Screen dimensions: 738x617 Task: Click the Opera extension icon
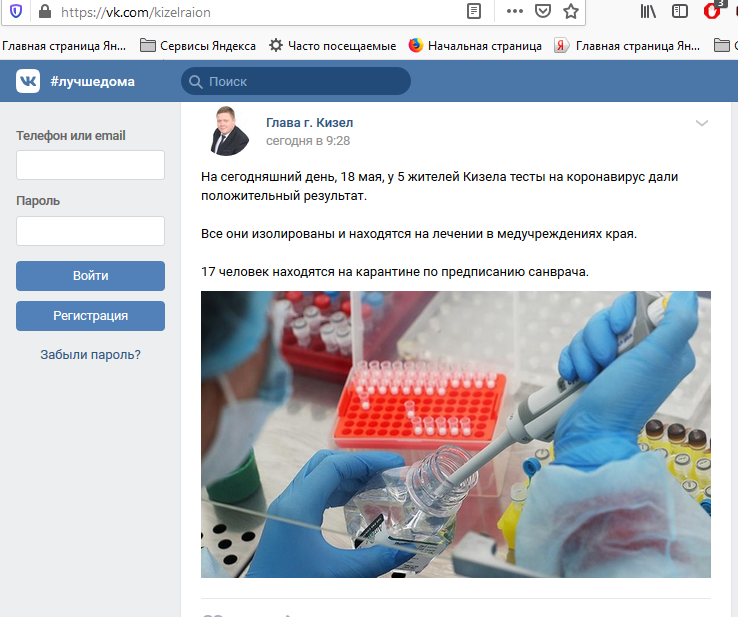point(712,12)
